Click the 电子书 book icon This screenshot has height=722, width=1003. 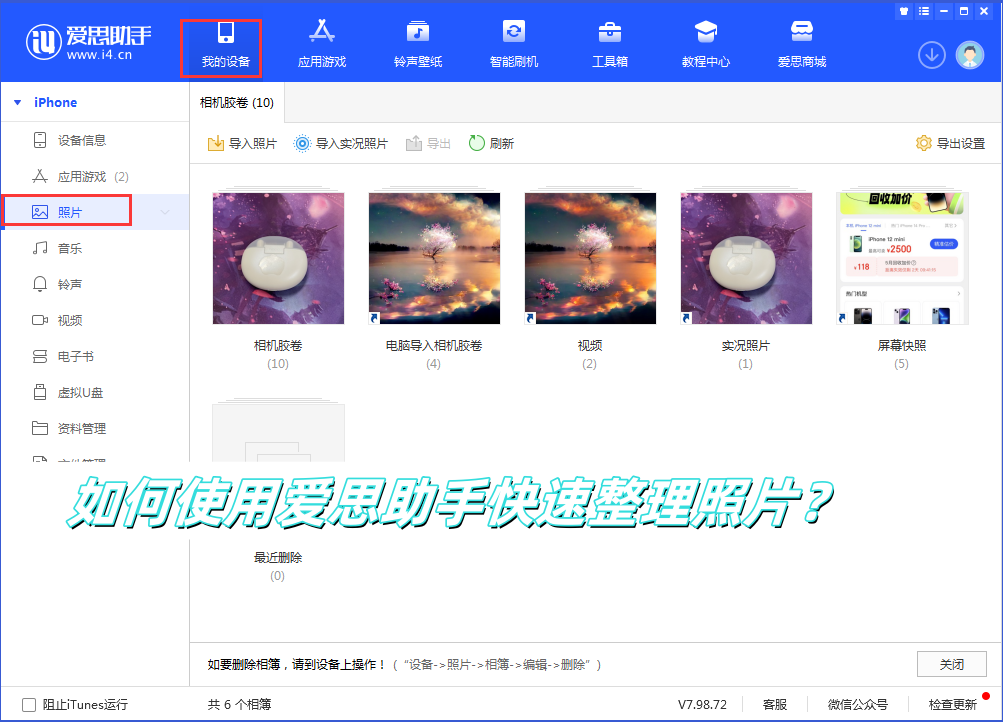tap(40, 356)
